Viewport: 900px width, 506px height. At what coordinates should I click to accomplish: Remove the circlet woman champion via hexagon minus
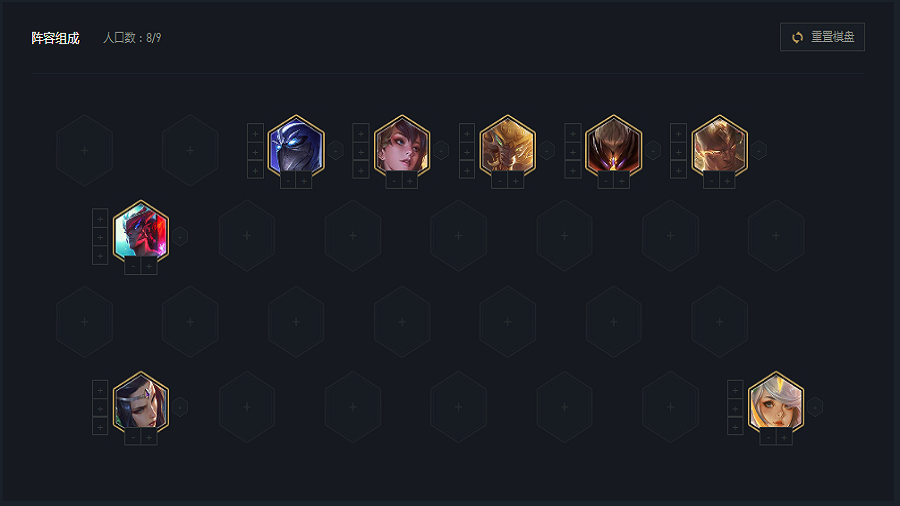pyautogui.click(x=180, y=407)
